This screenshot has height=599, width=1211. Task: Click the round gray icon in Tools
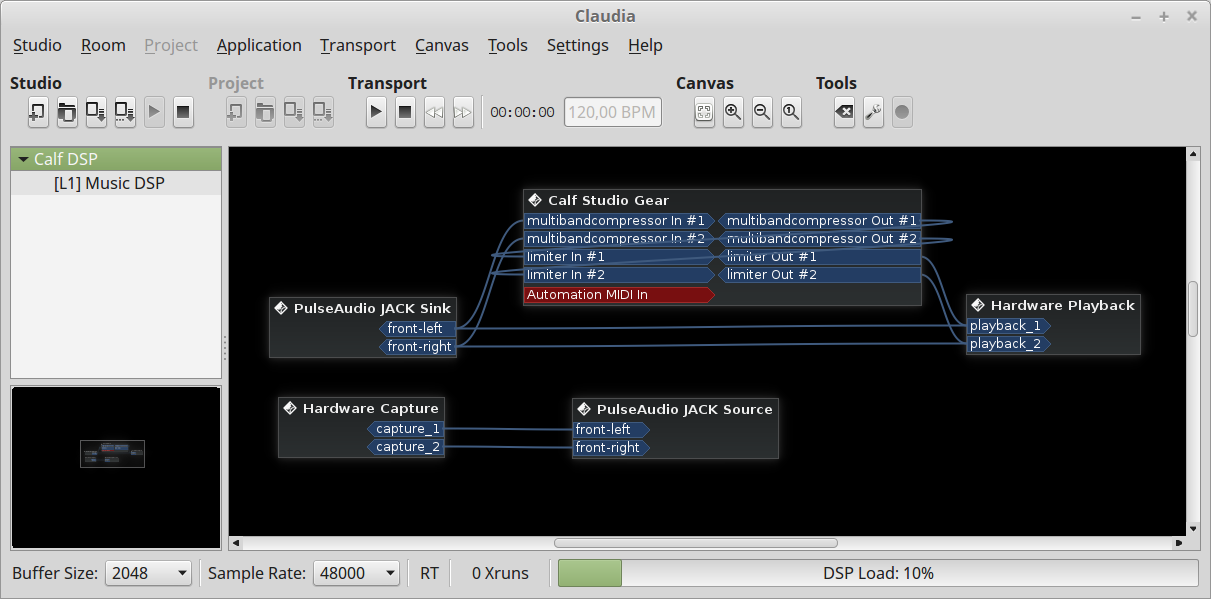[x=902, y=112]
